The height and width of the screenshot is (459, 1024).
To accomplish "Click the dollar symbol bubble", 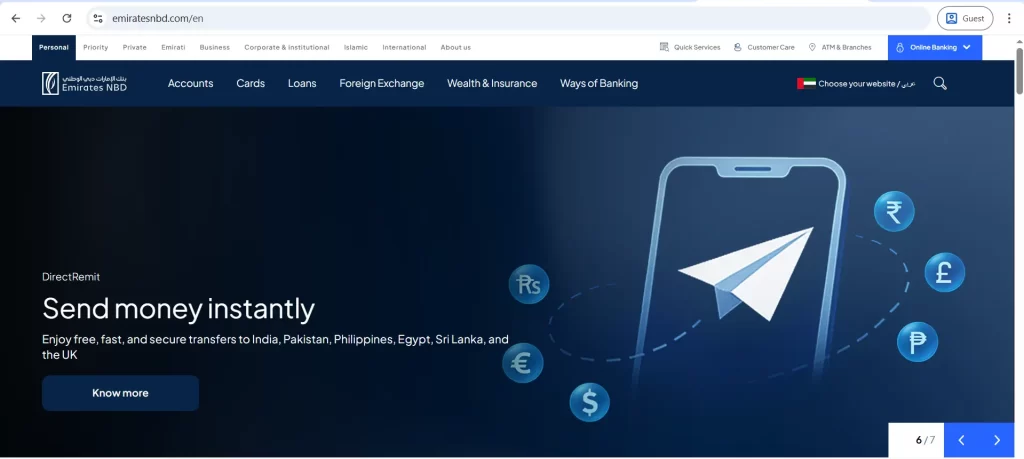I will [x=589, y=402].
